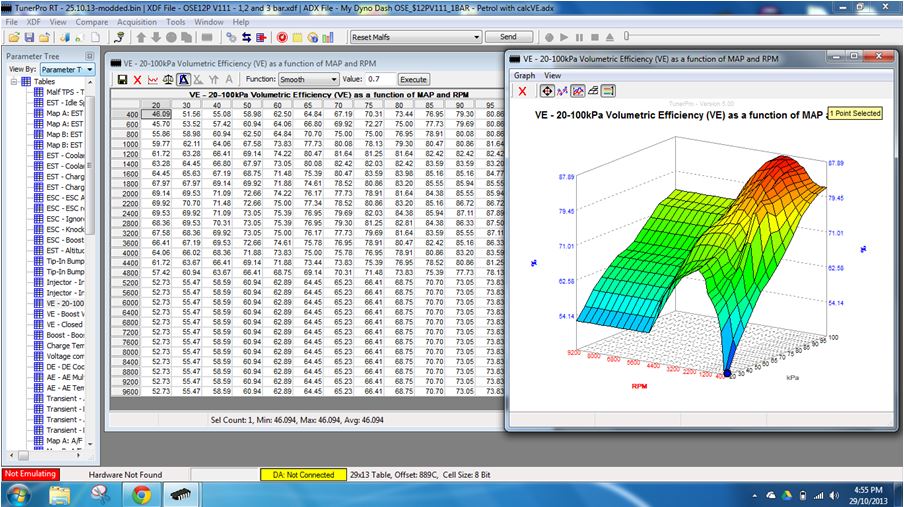Click the Execute button

(x=413, y=80)
